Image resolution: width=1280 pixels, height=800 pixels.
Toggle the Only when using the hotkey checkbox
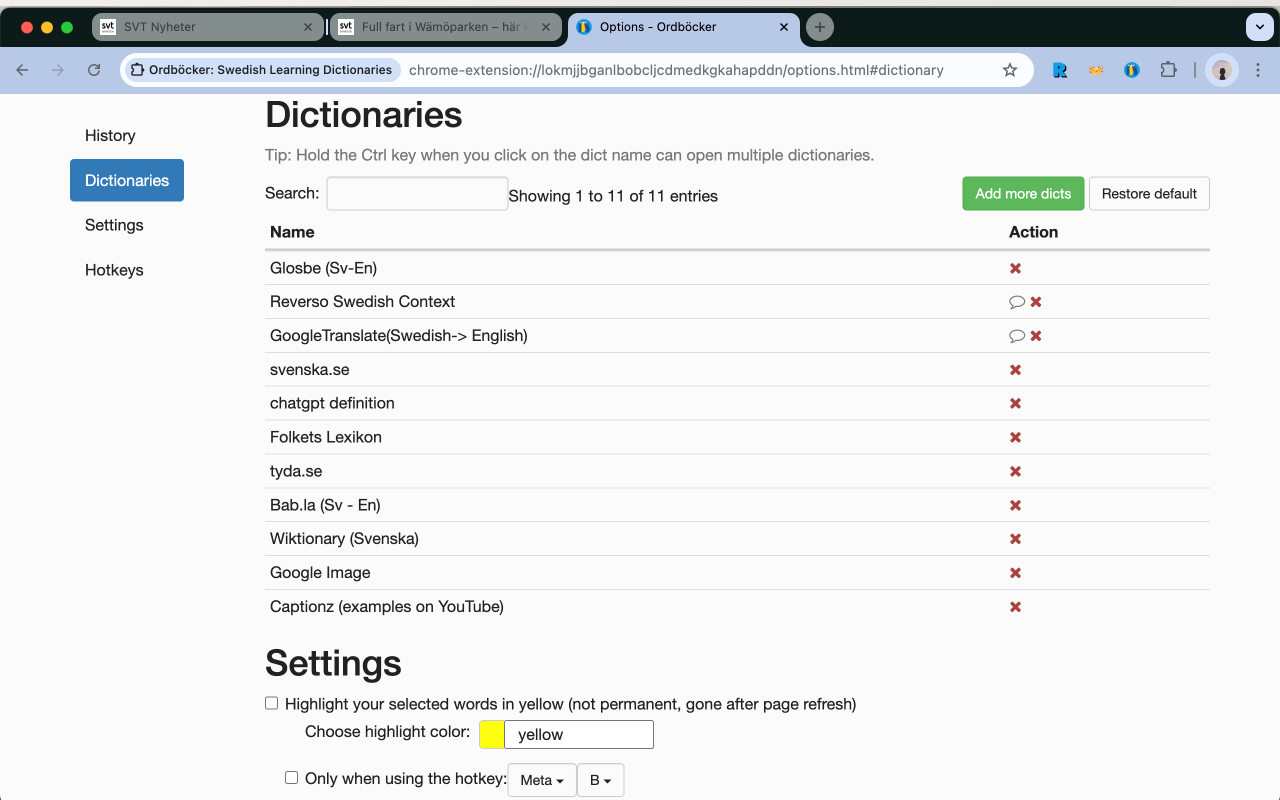click(x=291, y=777)
